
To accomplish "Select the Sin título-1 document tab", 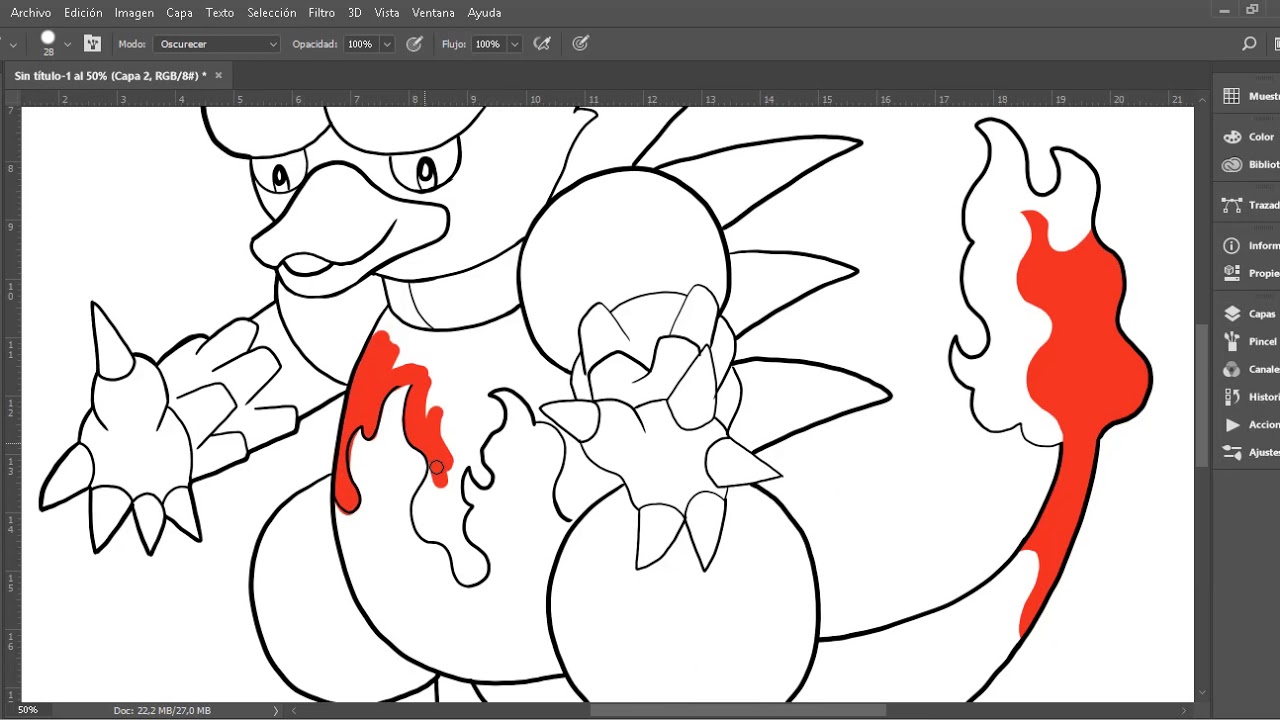I will point(110,75).
